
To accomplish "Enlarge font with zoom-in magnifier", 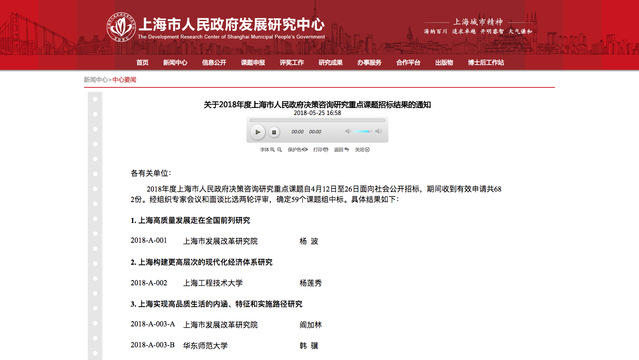I will (273, 150).
